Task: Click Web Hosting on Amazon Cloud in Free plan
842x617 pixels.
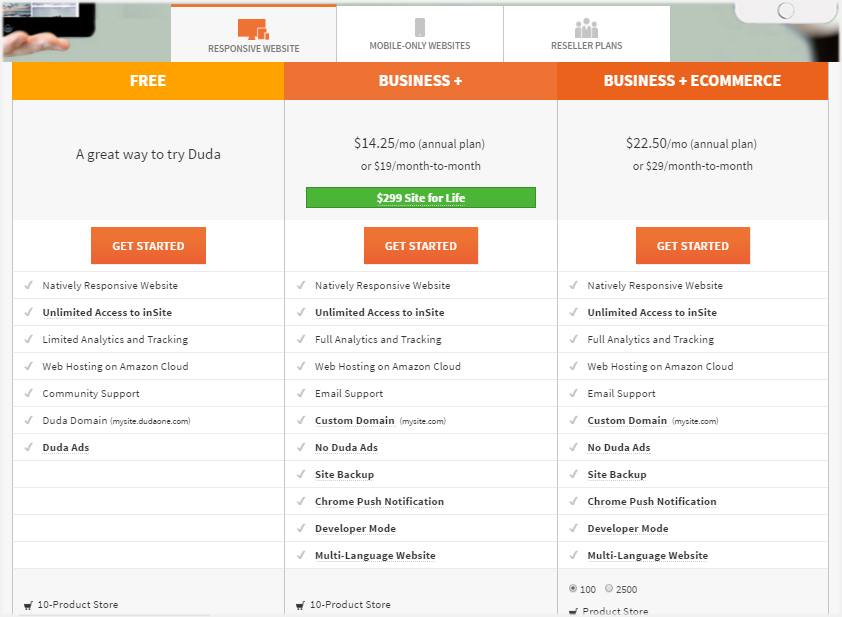Action: click(x=115, y=366)
